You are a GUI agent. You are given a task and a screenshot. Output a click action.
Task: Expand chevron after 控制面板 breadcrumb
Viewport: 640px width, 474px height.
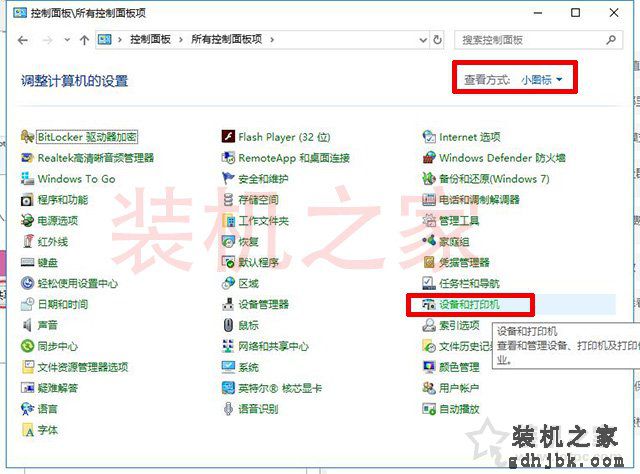[x=180, y=40]
